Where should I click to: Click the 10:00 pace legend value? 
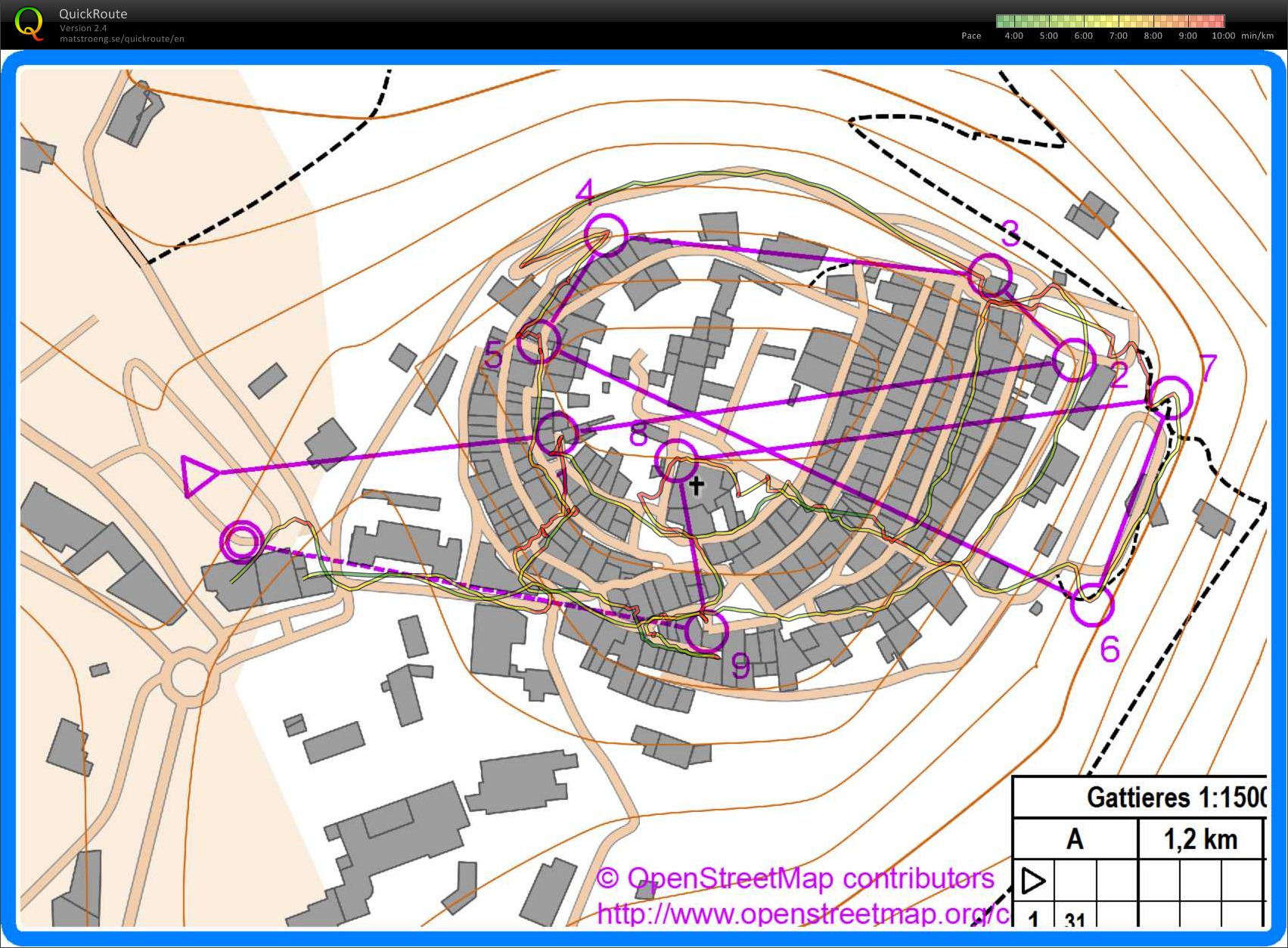coord(1223,36)
